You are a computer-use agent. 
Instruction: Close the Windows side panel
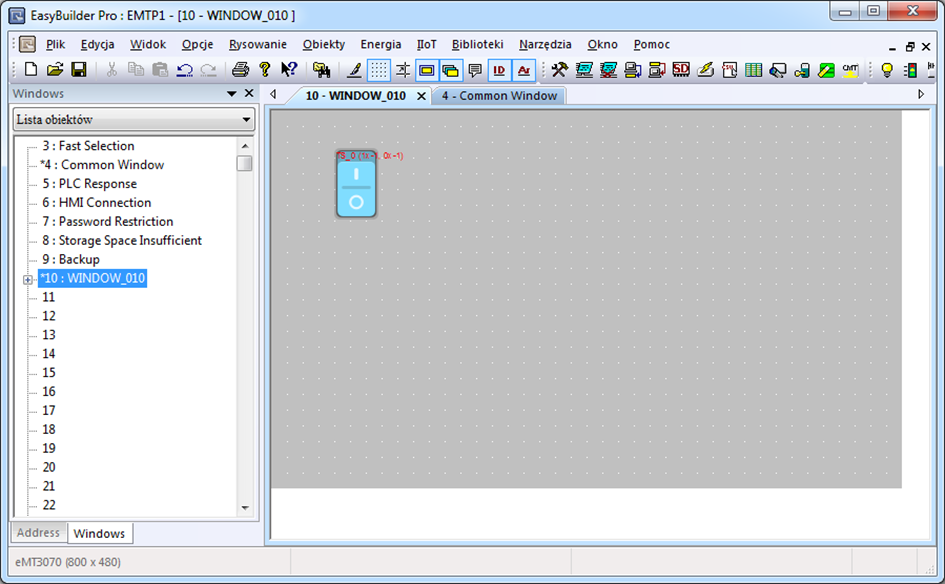click(249, 93)
